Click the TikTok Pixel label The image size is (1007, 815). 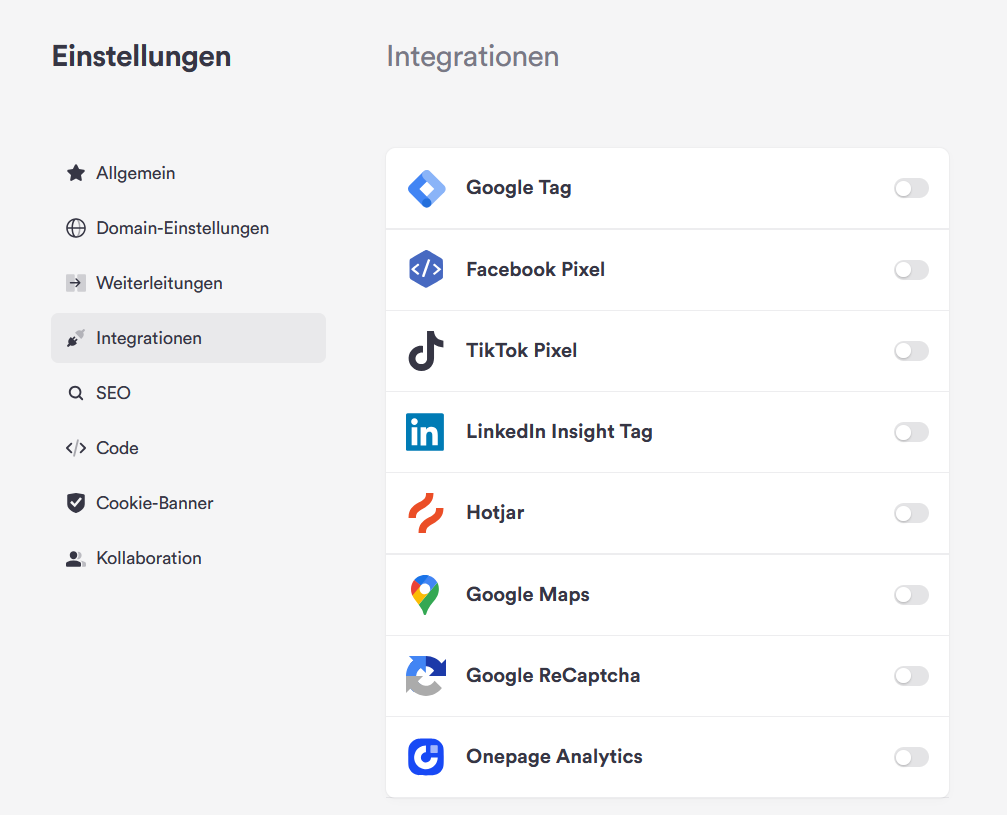[x=521, y=351]
